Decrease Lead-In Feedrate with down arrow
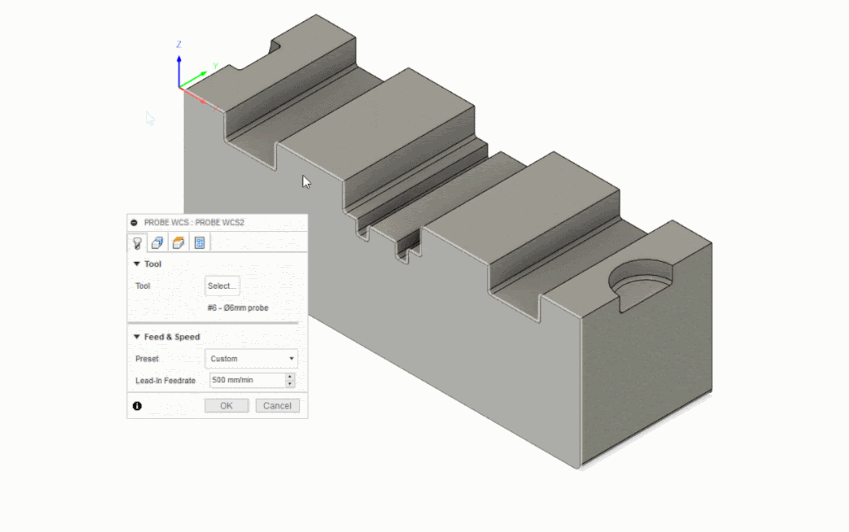The image size is (849, 532). [x=290, y=384]
